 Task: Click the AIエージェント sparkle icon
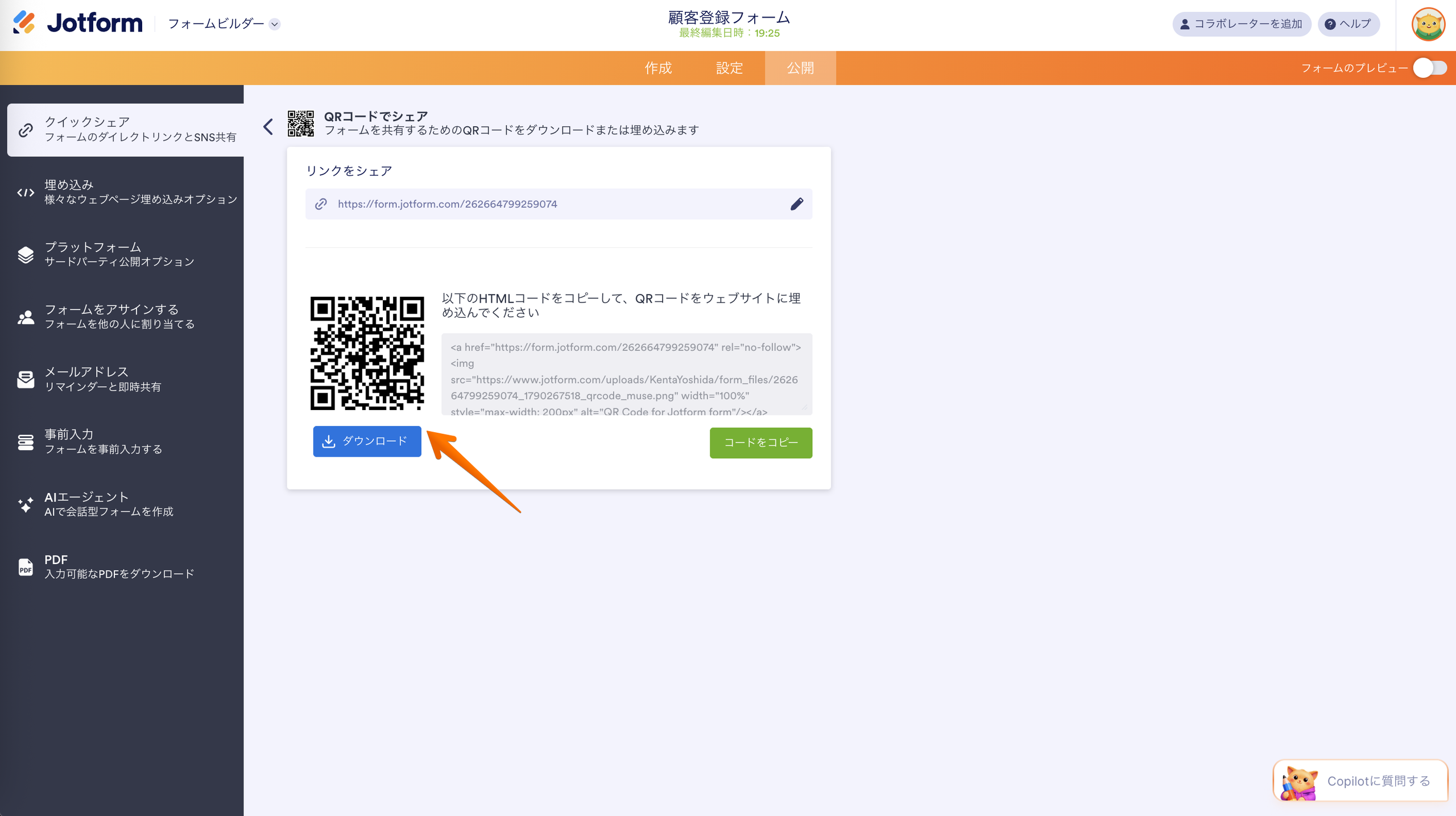(26, 504)
